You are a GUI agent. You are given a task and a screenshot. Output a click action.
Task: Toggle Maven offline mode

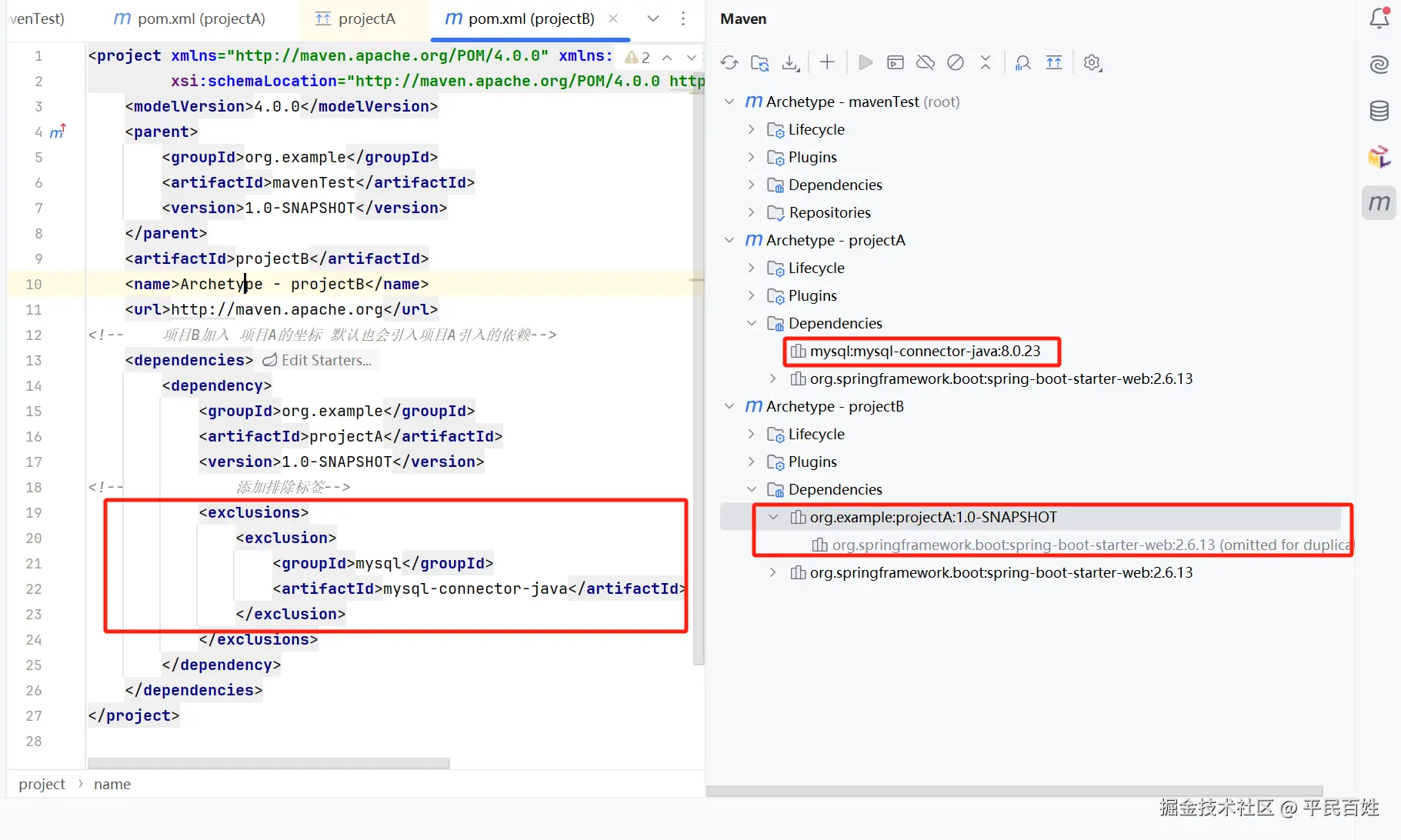click(x=926, y=63)
